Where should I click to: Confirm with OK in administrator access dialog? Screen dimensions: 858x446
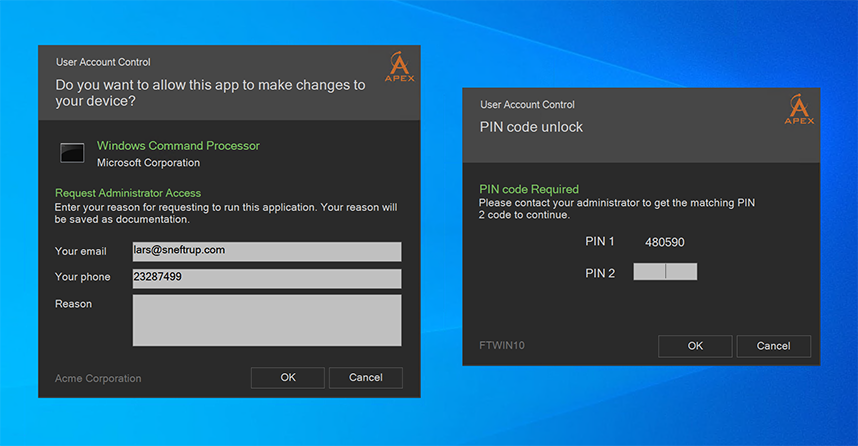[x=288, y=378]
